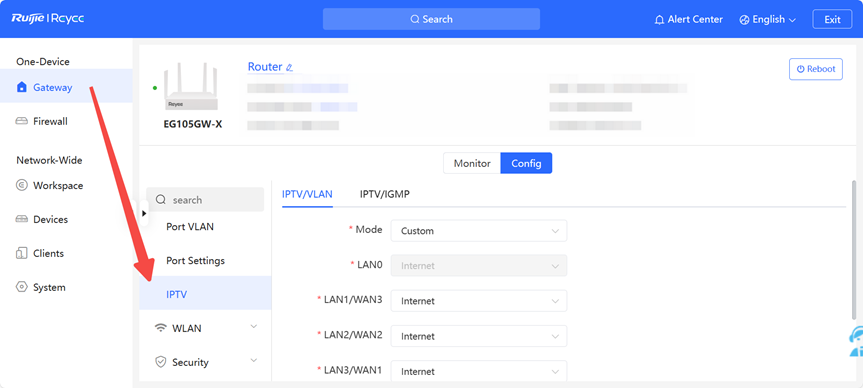
Task: Switch to the IPTV/IGMP tab
Action: click(x=385, y=194)
